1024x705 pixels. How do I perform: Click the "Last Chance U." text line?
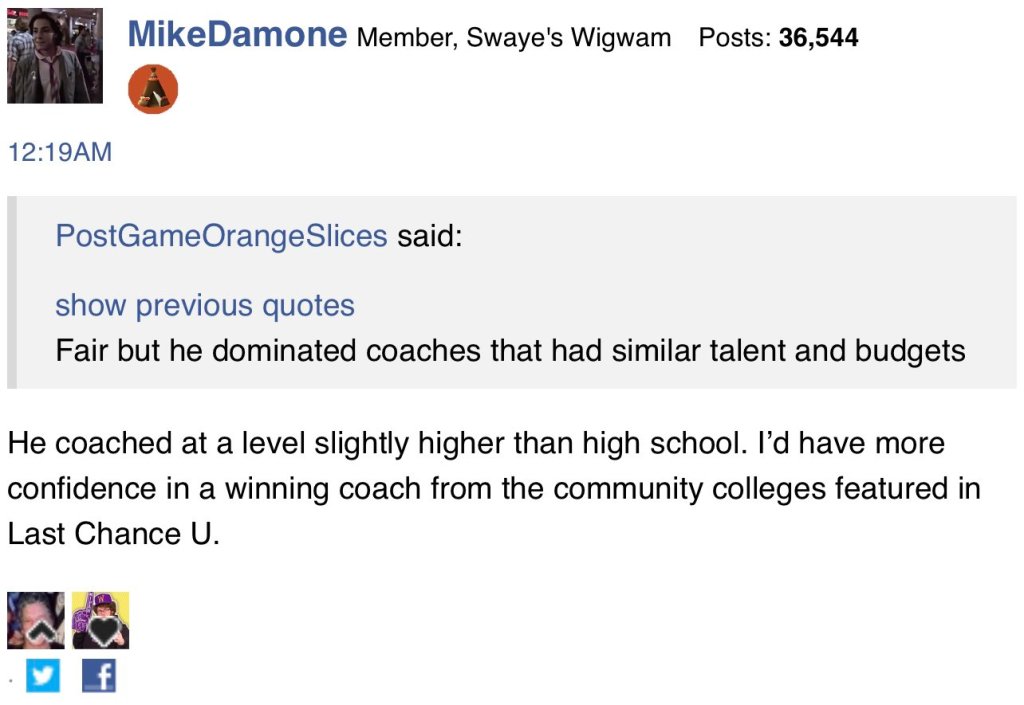(112, 534)
